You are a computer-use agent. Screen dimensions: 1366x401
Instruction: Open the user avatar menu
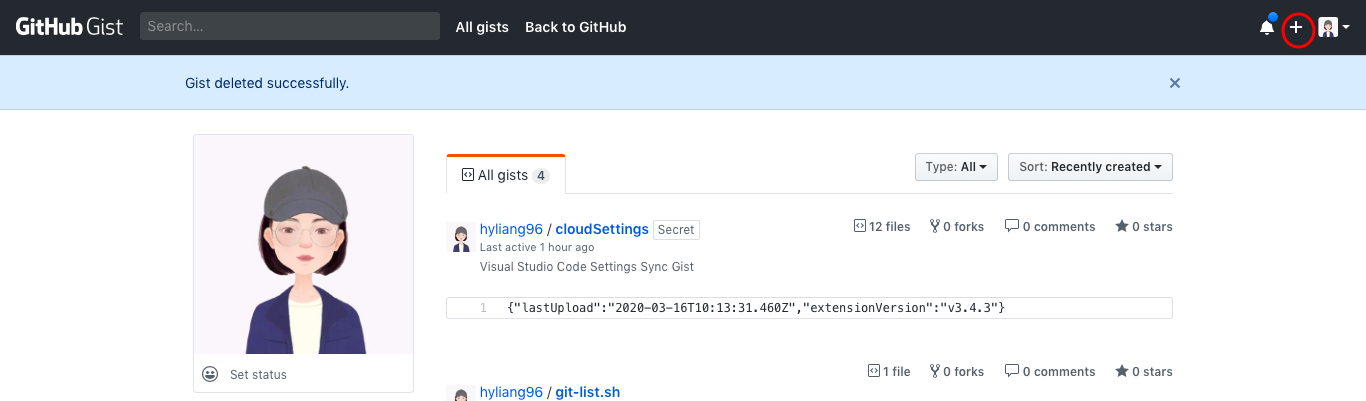click(x=1334, y=28)
